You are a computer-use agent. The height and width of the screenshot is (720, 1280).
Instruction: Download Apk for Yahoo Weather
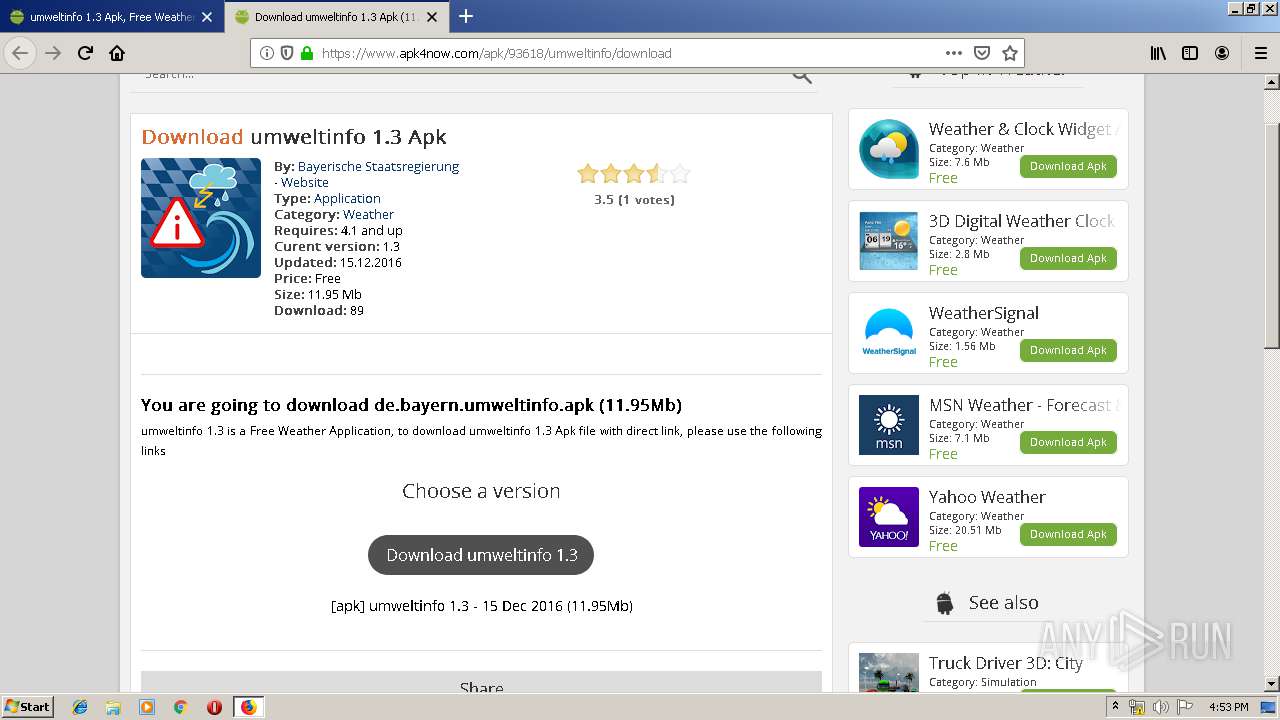[1068, 534]
